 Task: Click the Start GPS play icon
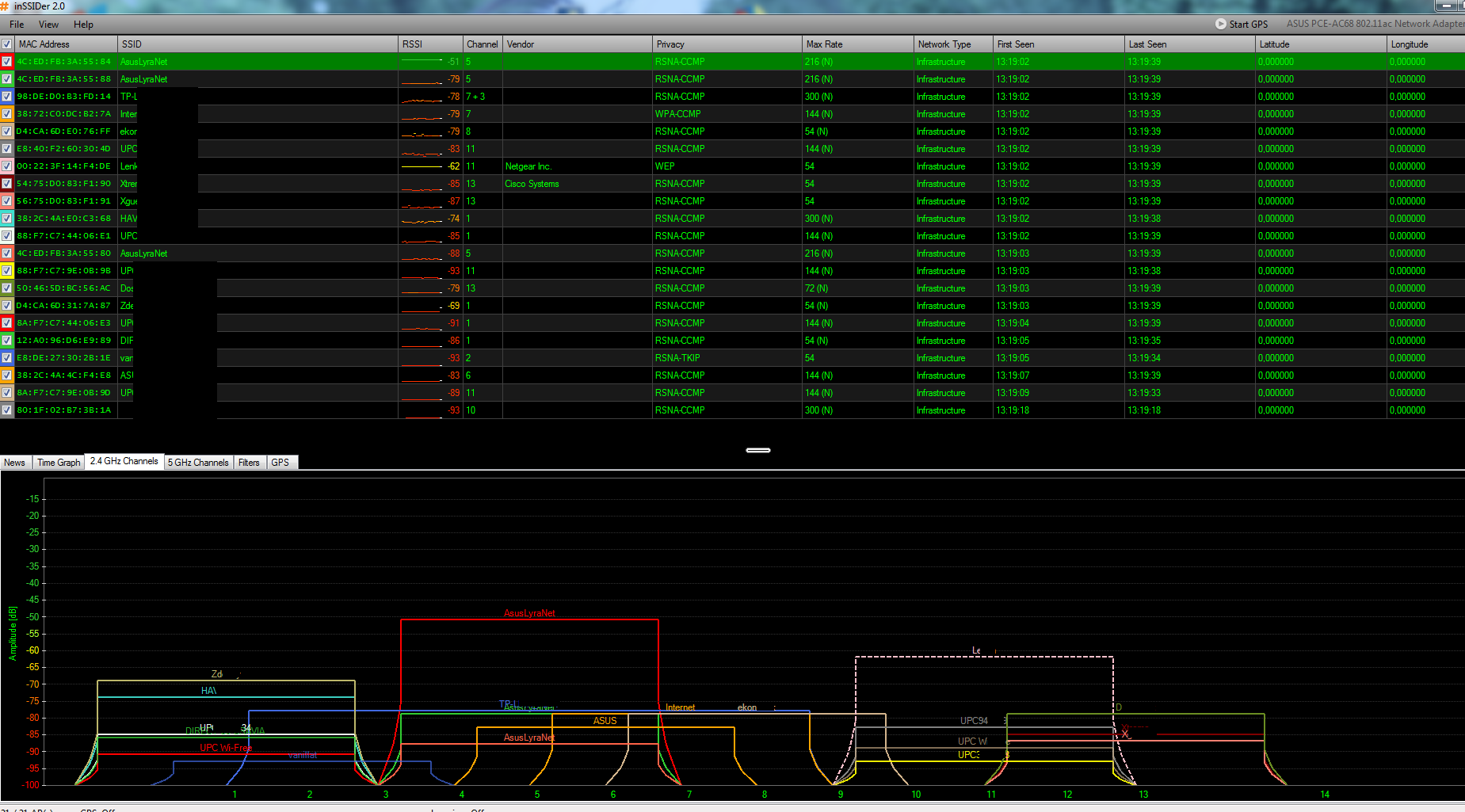click(1220, 24)
